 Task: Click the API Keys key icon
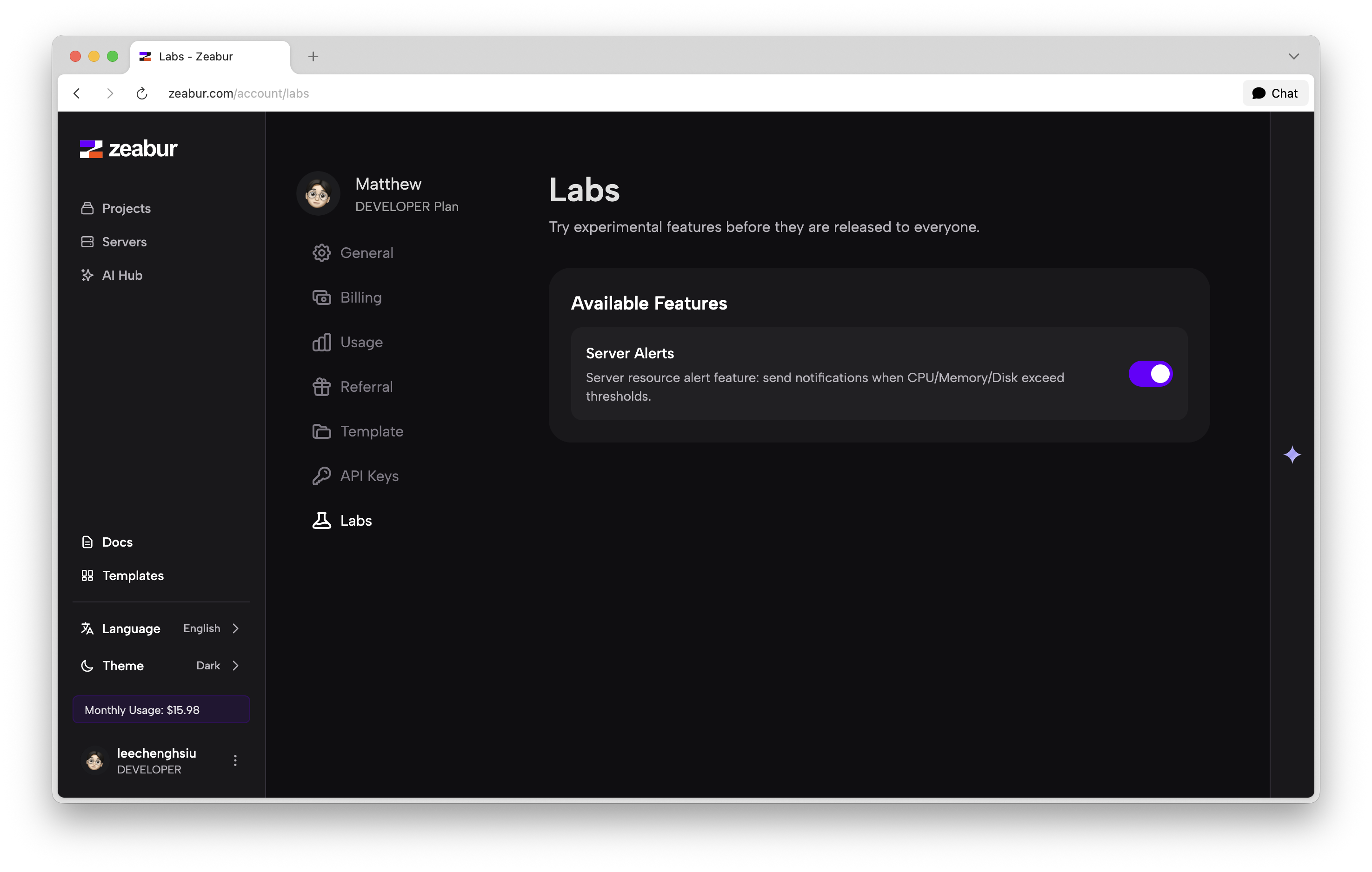click(x=321, y=476)
